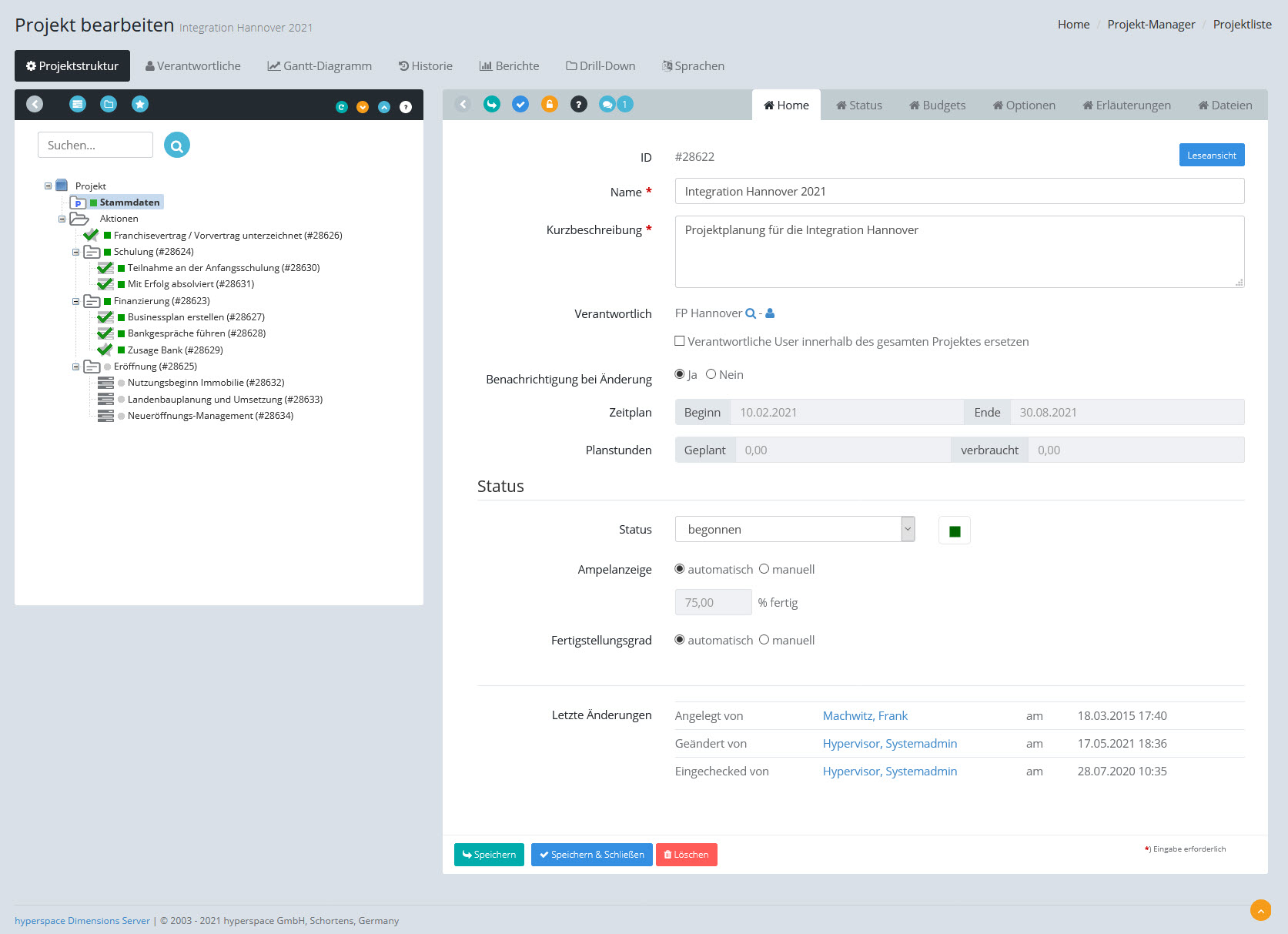Image resolution: width=1288 pixels, height=934 pixels.
Task: Select 'Nein' for Benachrichtigung bei Änderung
Action: coord(711,374)
